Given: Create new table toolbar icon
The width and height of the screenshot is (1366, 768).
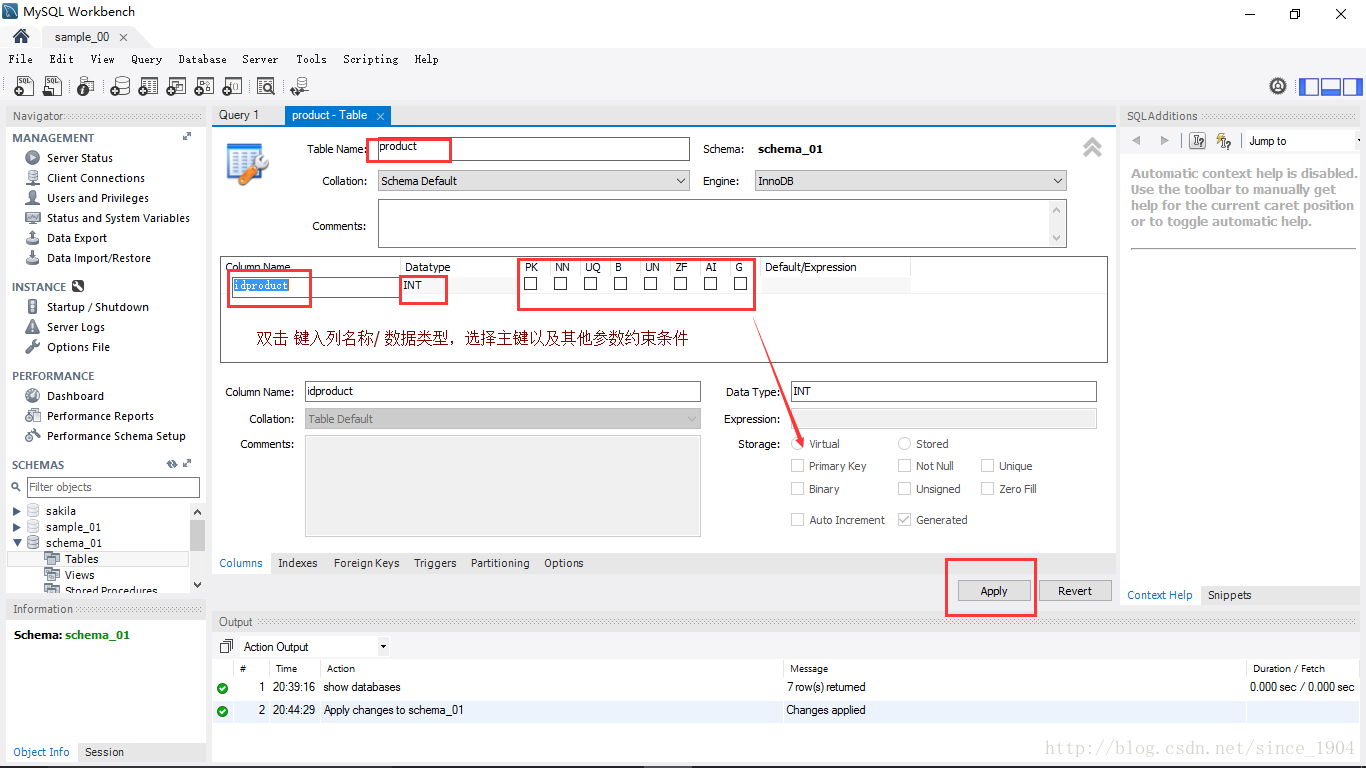Looking at the screenshot, I should tap(148, 87).
